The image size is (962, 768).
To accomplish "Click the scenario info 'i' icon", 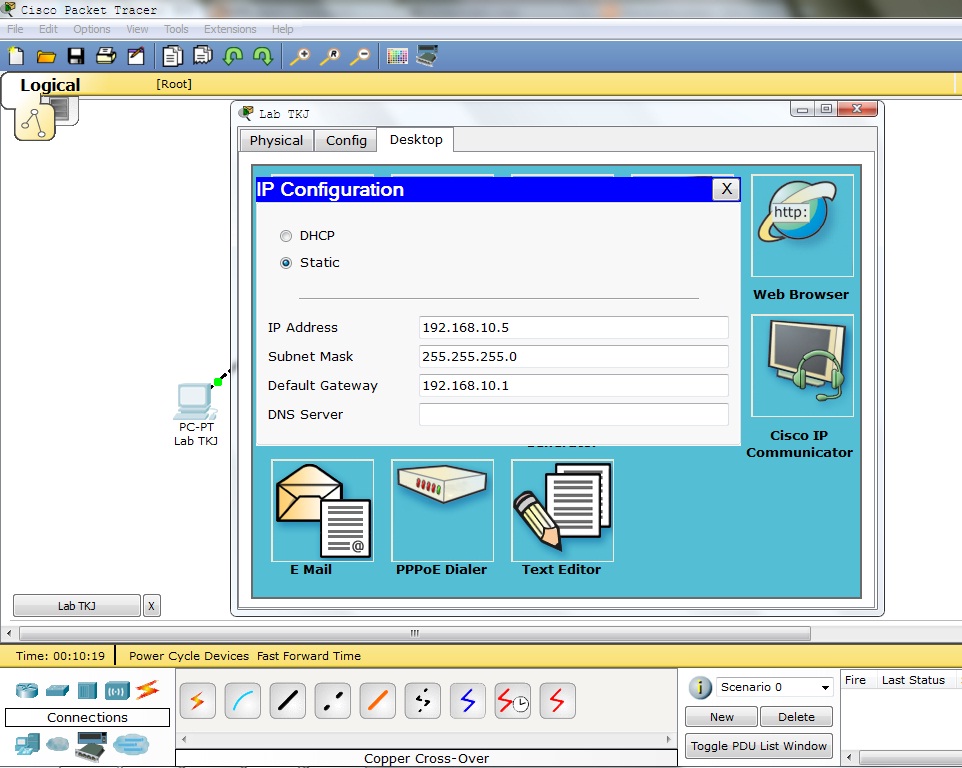I will pos(700,688).
